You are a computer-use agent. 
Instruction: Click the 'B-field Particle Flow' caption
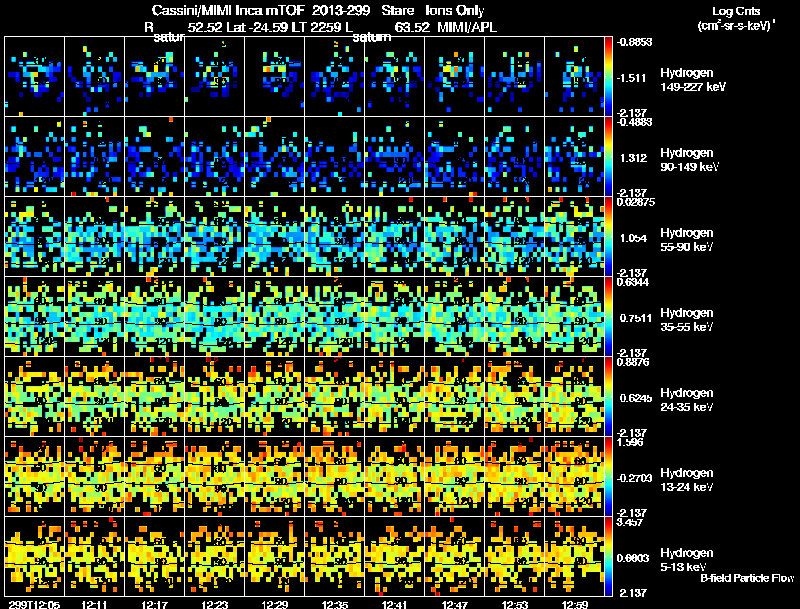(747, 578)
